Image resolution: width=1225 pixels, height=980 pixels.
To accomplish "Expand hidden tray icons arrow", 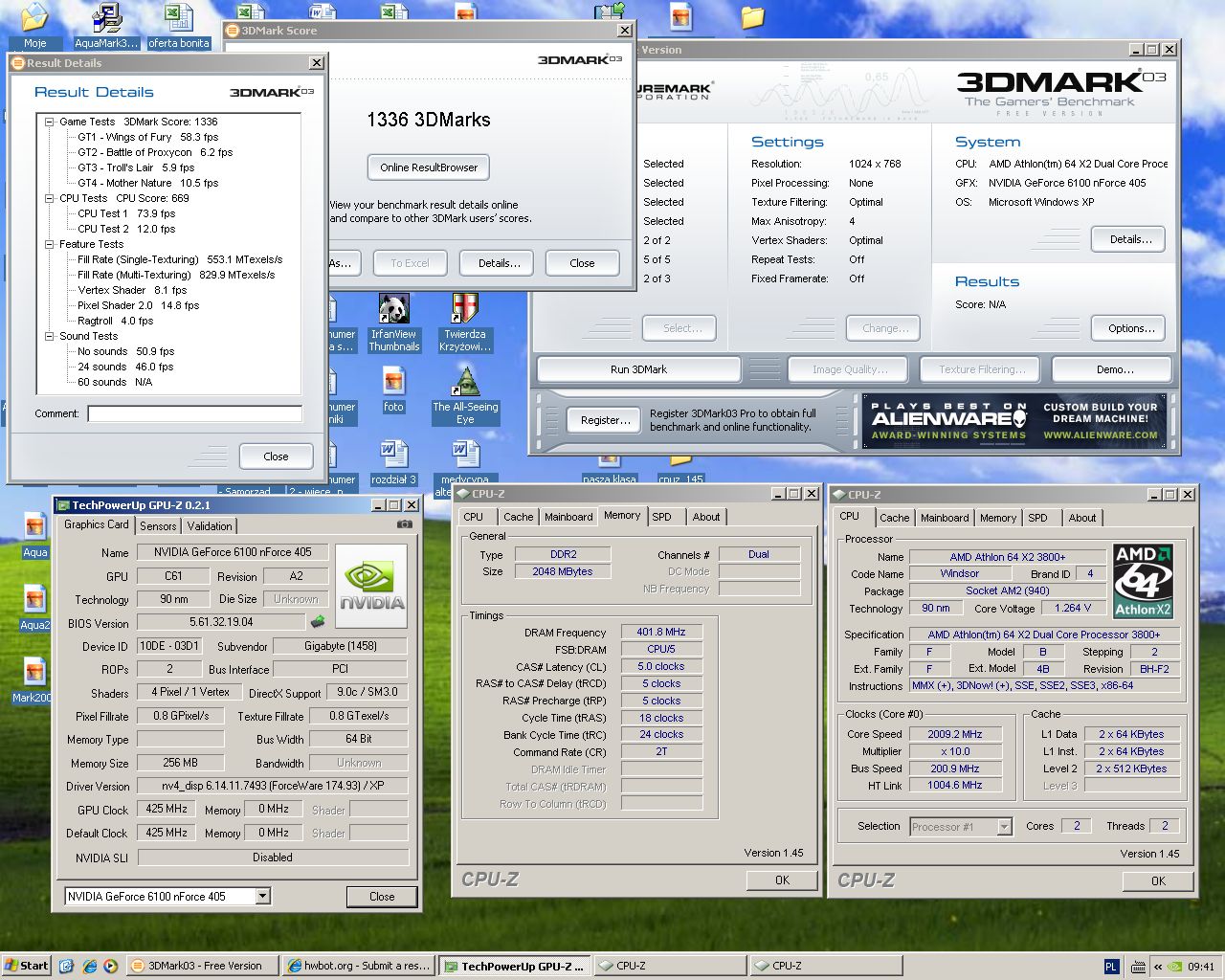I will 1157,967.
